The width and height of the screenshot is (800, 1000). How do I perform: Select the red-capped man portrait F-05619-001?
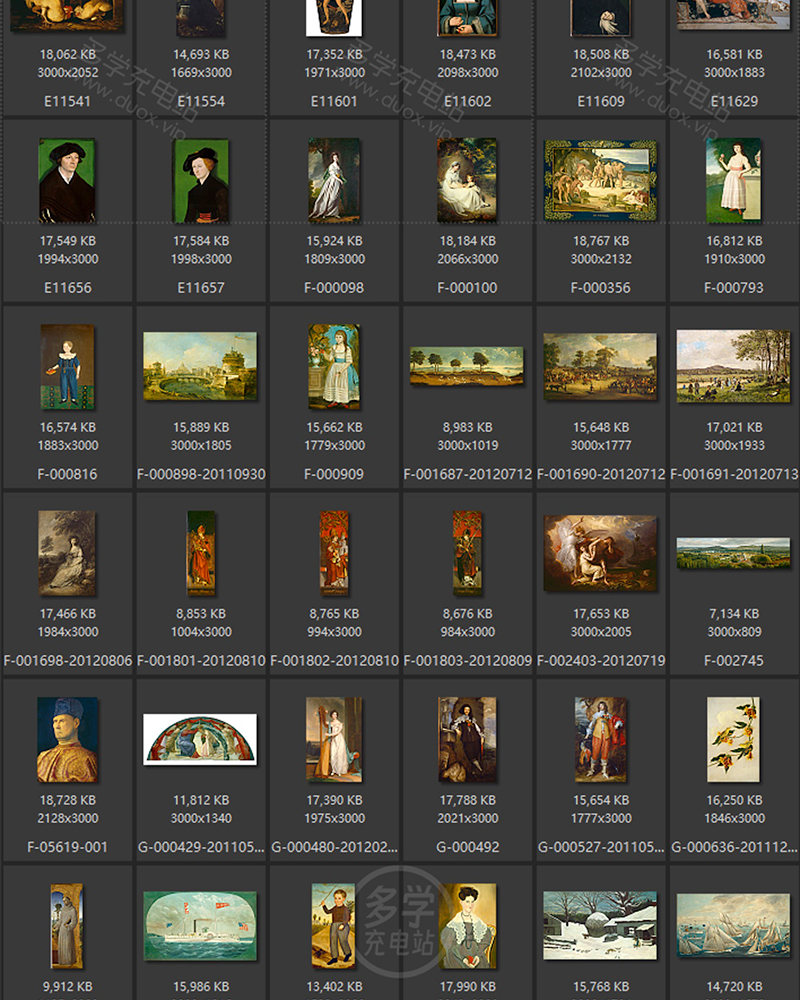67,742
